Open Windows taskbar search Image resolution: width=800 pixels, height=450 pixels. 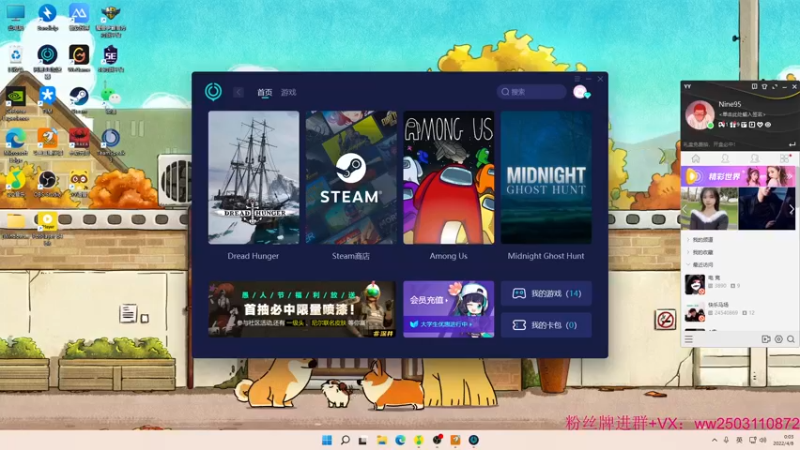[x=345, y=440]
